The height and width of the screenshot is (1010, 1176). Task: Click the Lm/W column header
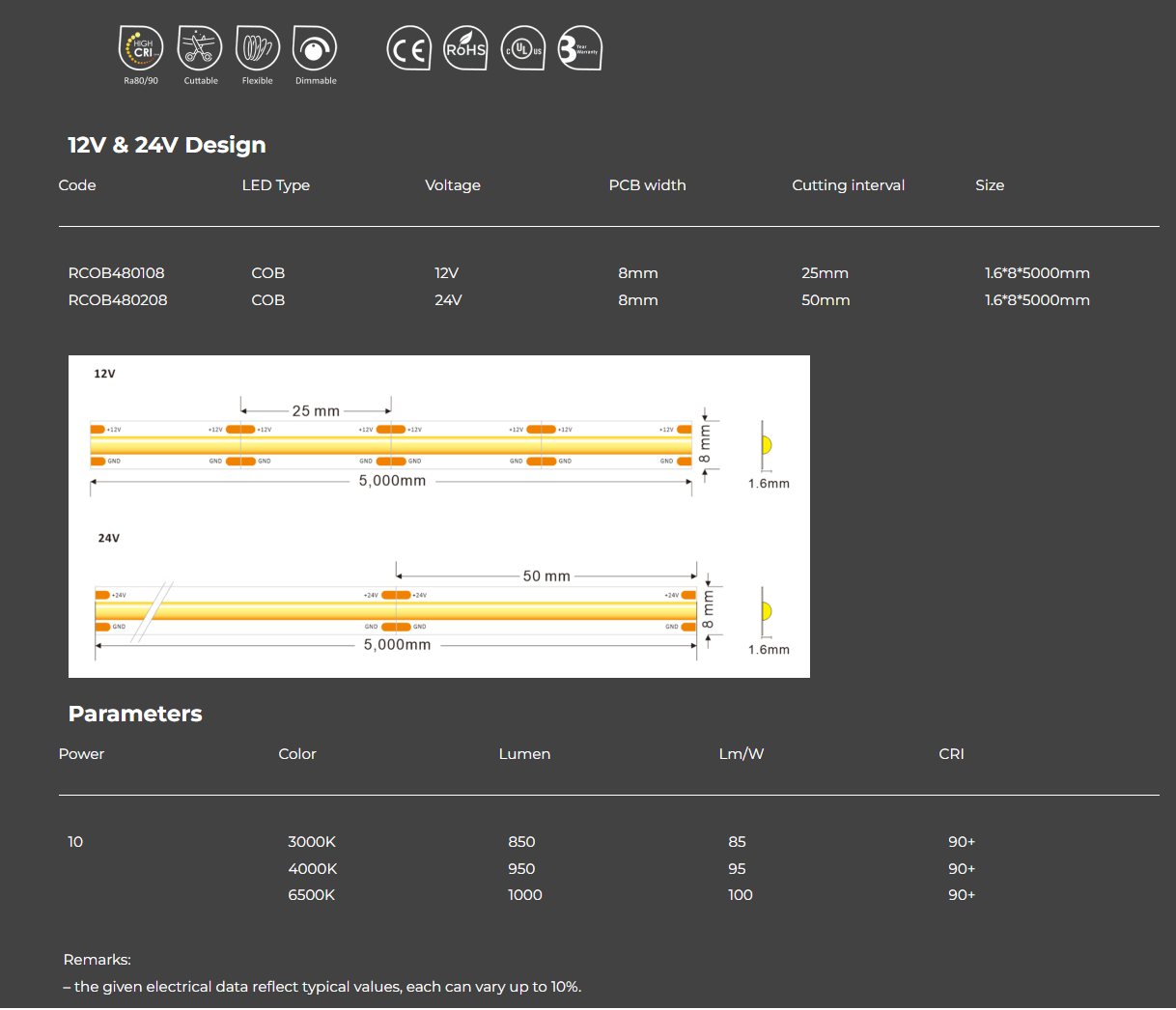[x=741, y=754]
